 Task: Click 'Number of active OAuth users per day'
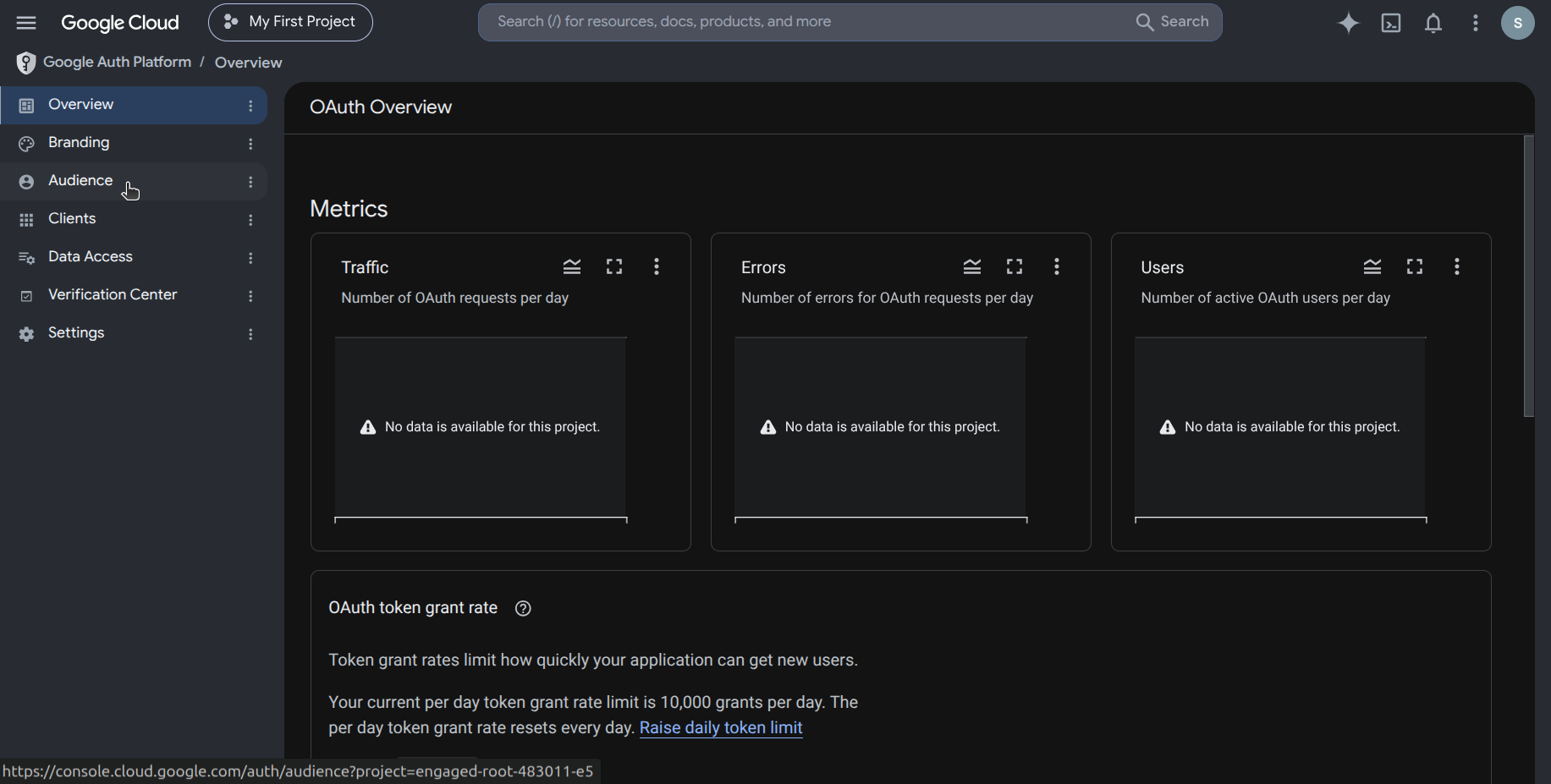tap(1265, 298)
